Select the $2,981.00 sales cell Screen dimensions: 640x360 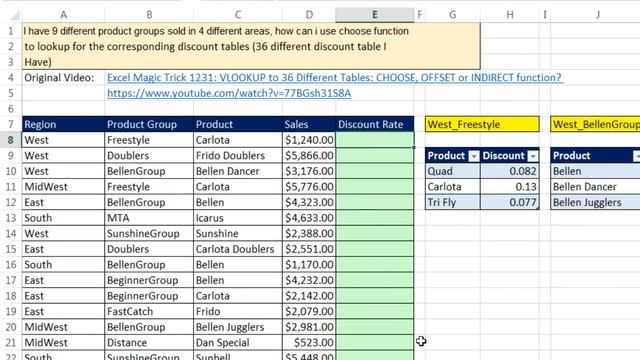click(x=309, y=327)
